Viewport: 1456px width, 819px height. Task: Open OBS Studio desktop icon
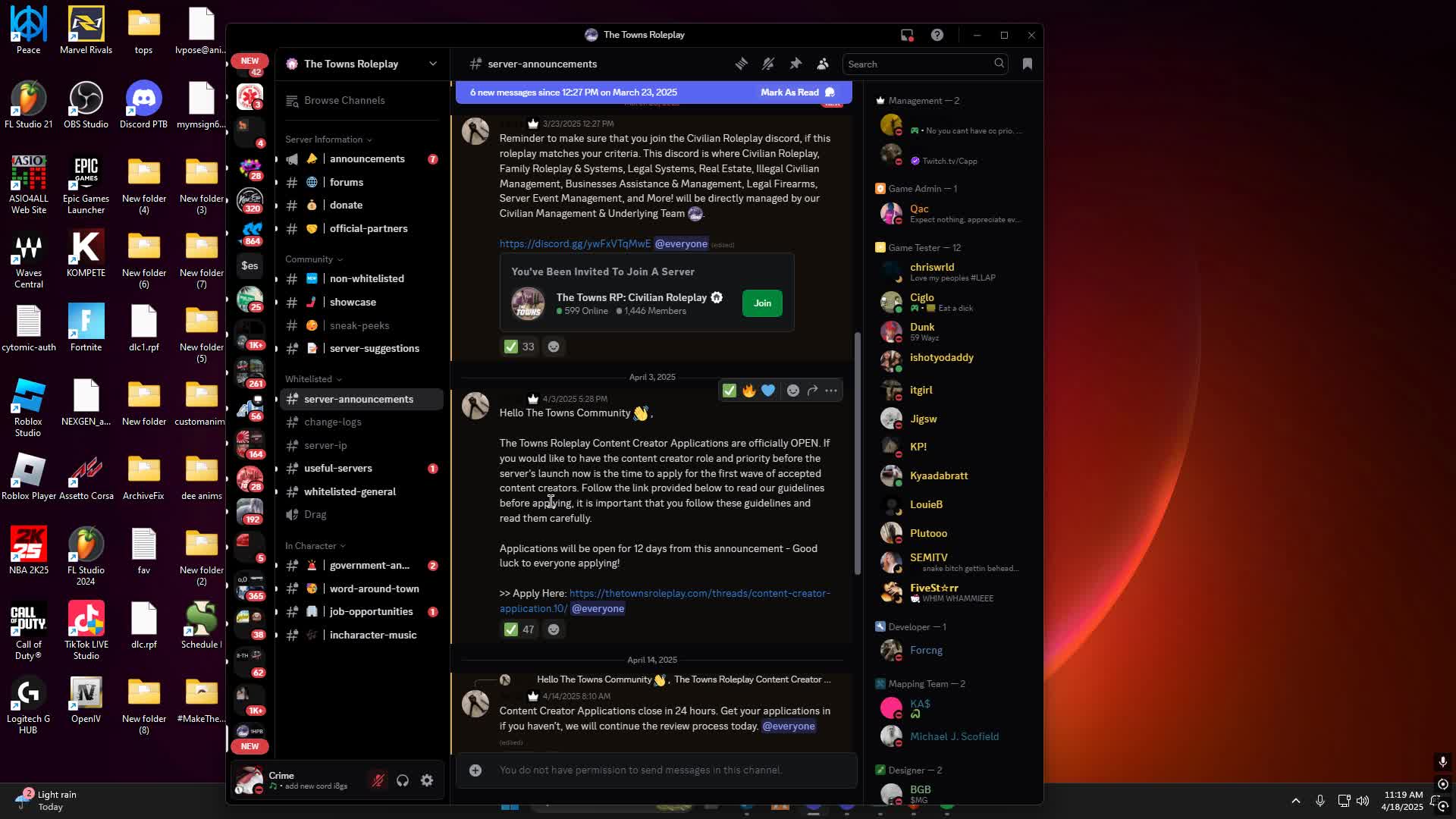coord(86,105)
